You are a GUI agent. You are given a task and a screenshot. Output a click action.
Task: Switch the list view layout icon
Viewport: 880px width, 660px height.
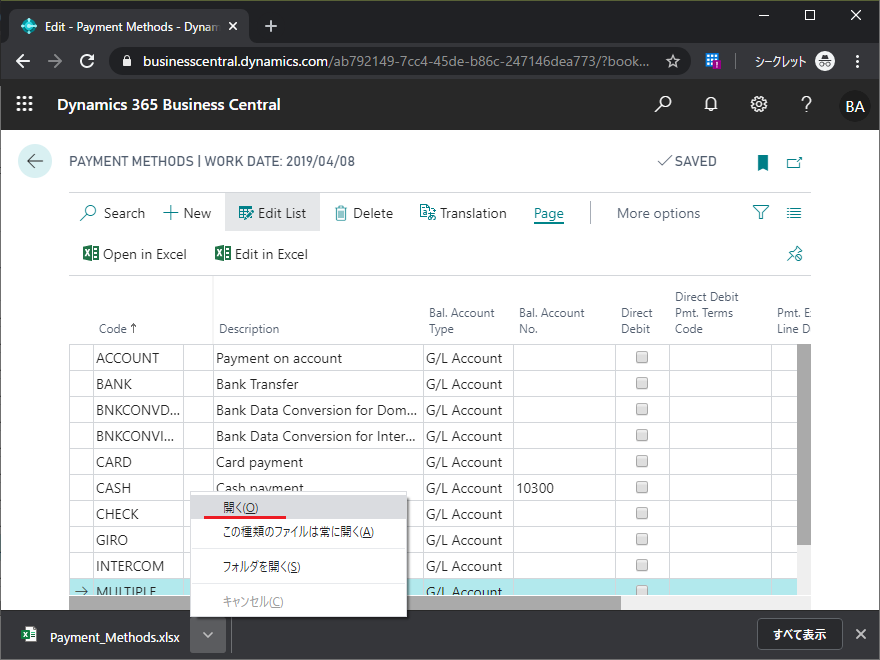(x=794, y=213)
